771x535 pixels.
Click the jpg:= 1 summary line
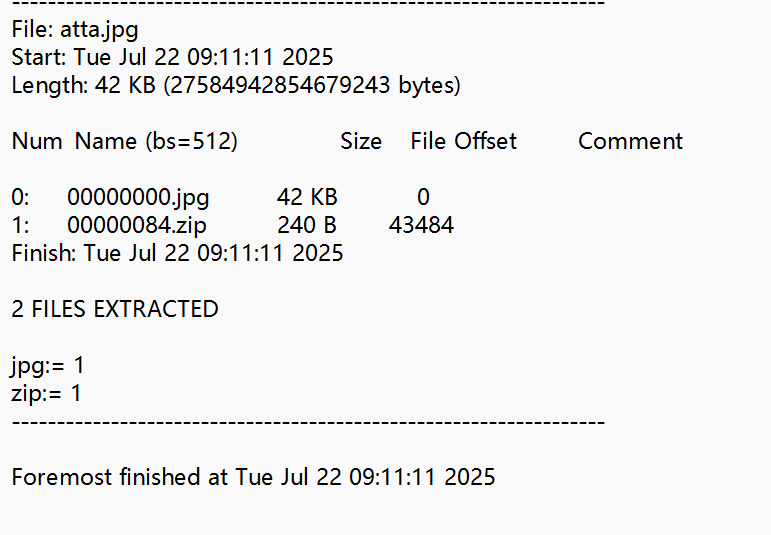point(48,365)
